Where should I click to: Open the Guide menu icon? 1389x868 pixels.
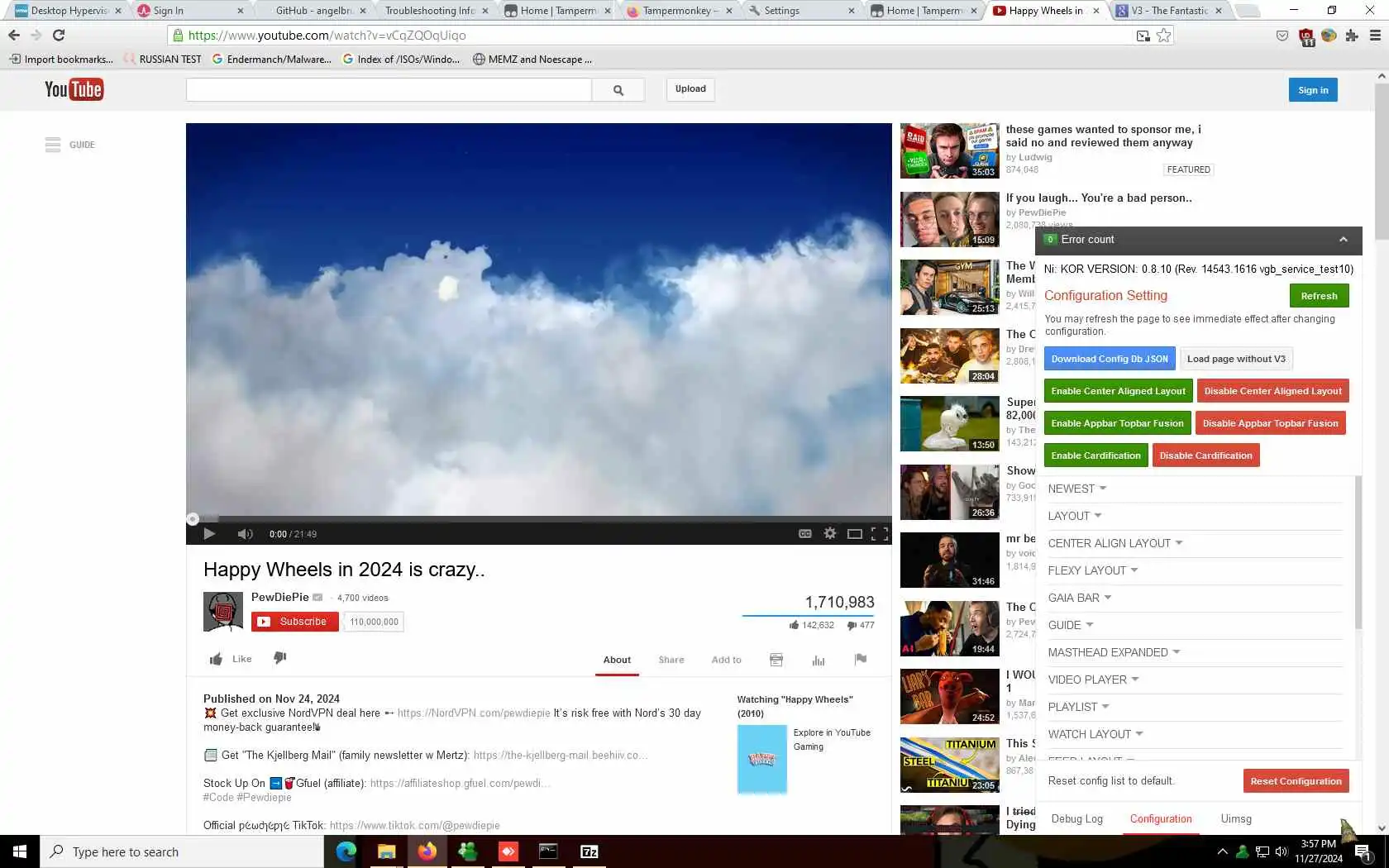[x=53, y=145]
